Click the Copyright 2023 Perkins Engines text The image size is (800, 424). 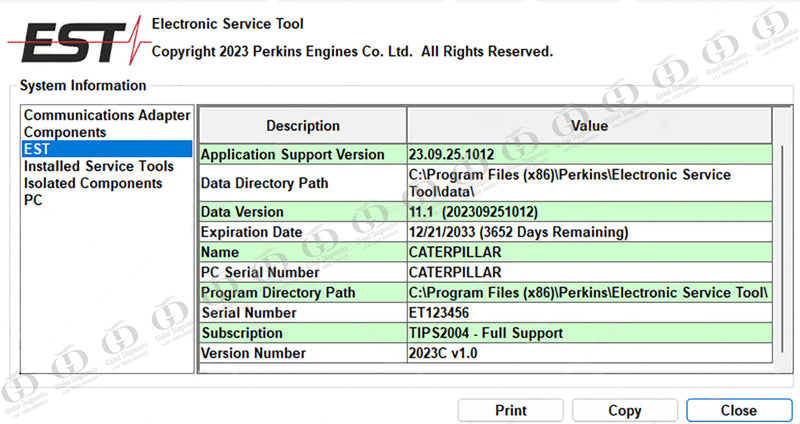tap(352, 52)
